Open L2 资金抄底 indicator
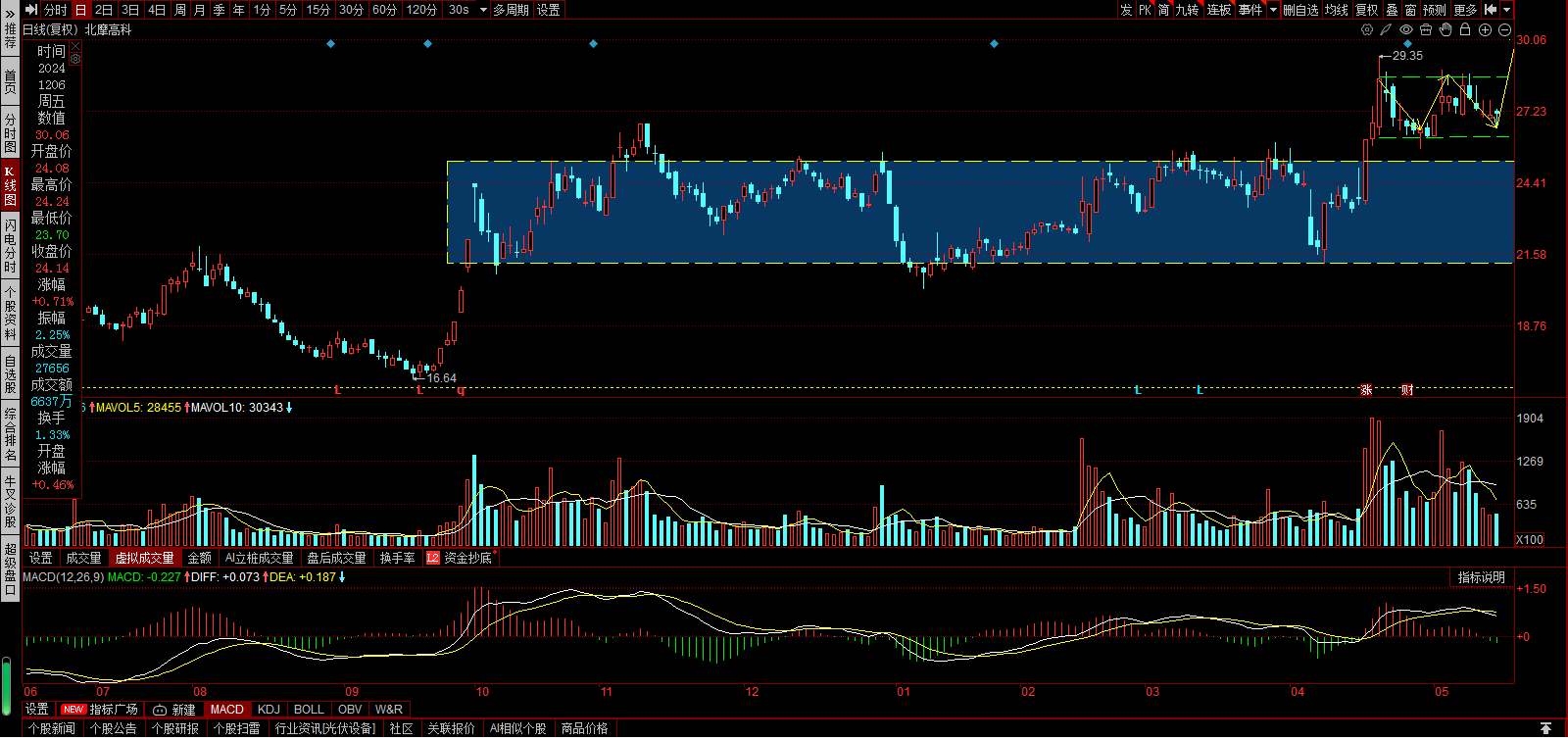 click(461, 558)
